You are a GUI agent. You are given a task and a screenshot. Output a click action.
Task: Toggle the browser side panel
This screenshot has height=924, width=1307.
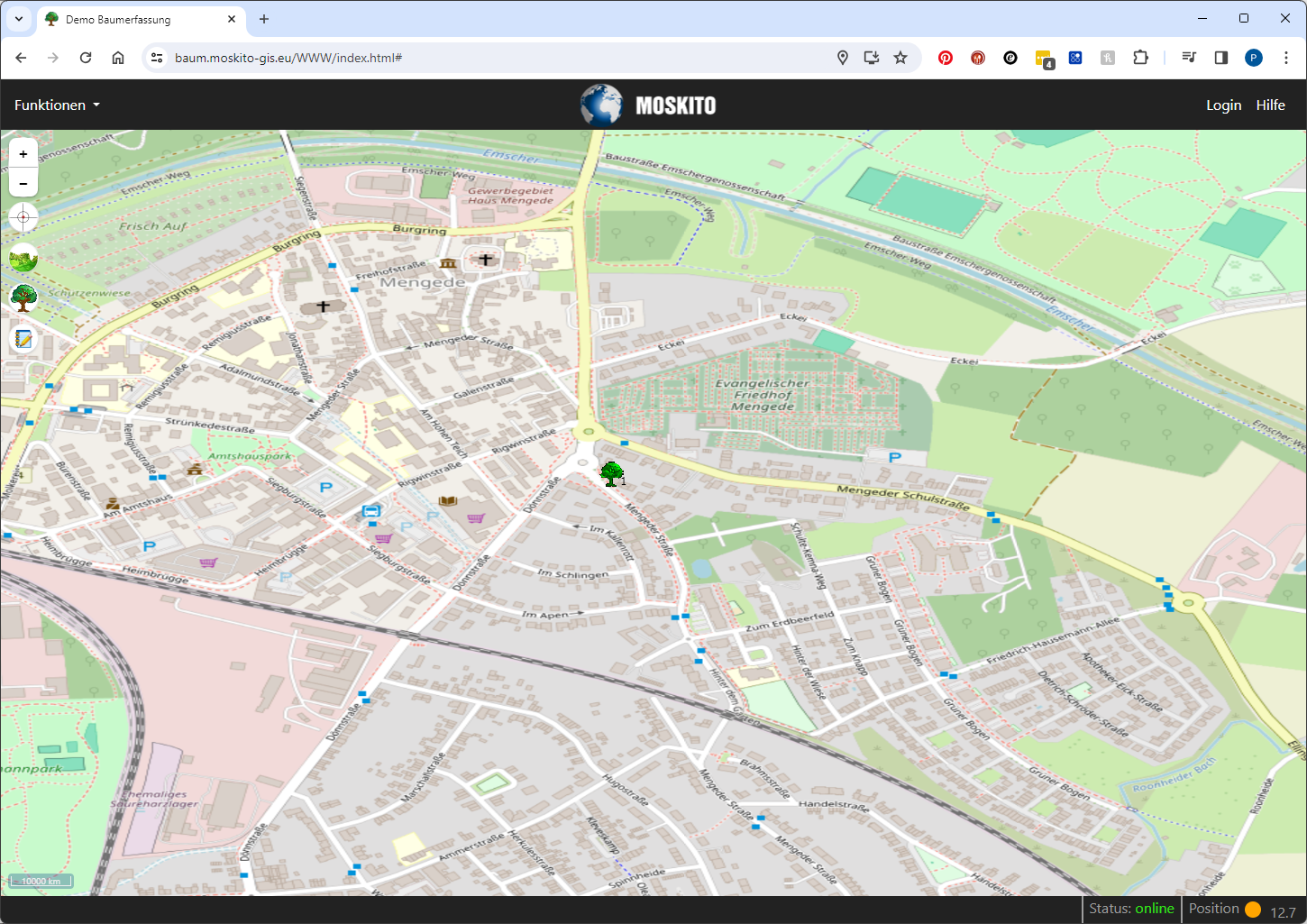pyautogui.click(x=1221, y=58)
